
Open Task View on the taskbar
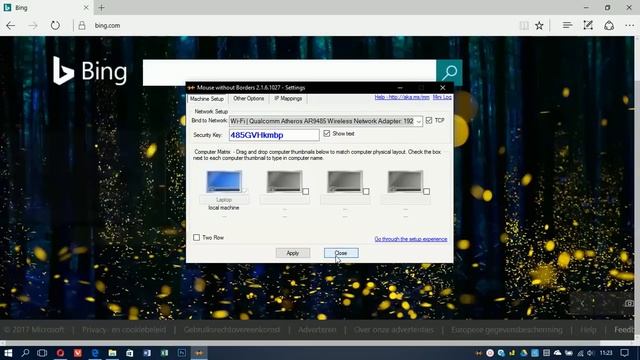(x=42, y=353)
